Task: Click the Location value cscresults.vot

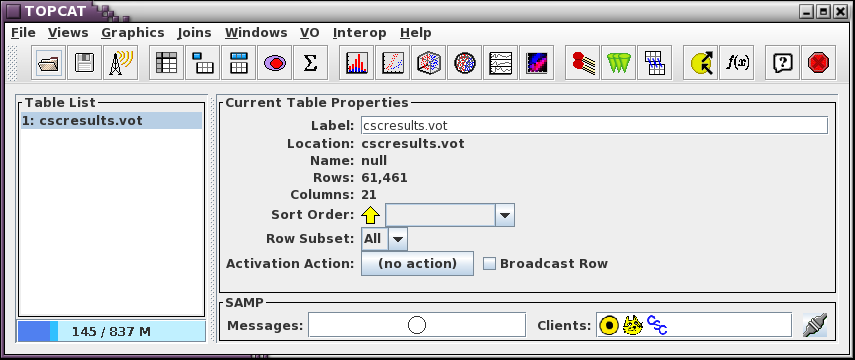Action: pos(413,144)
